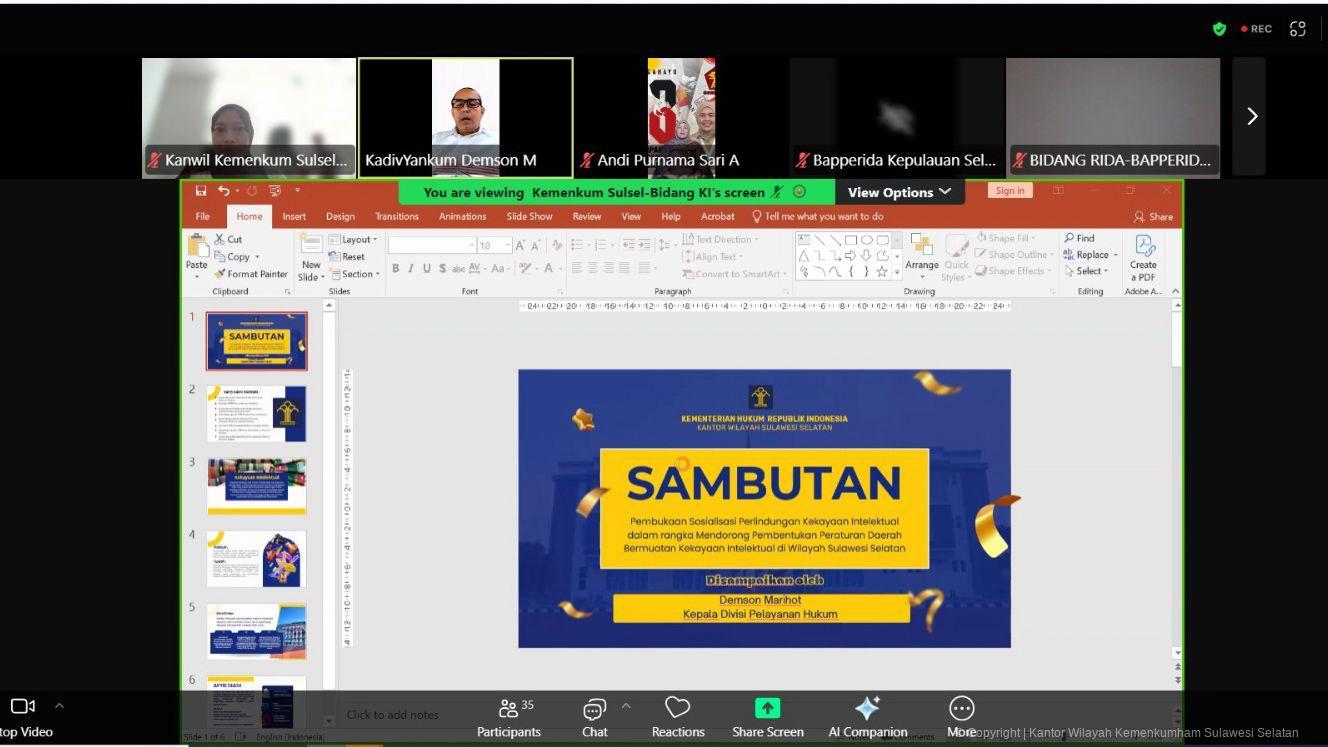Select slide 3 thumbnail in panel

(x=257, y=486)
